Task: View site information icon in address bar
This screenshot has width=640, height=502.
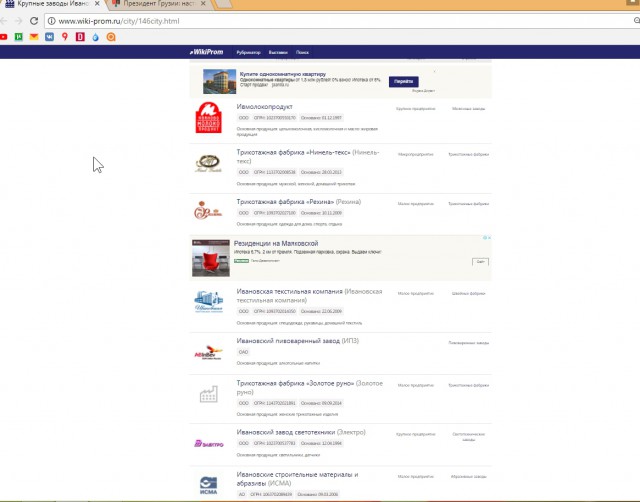Action: [52, 21]
